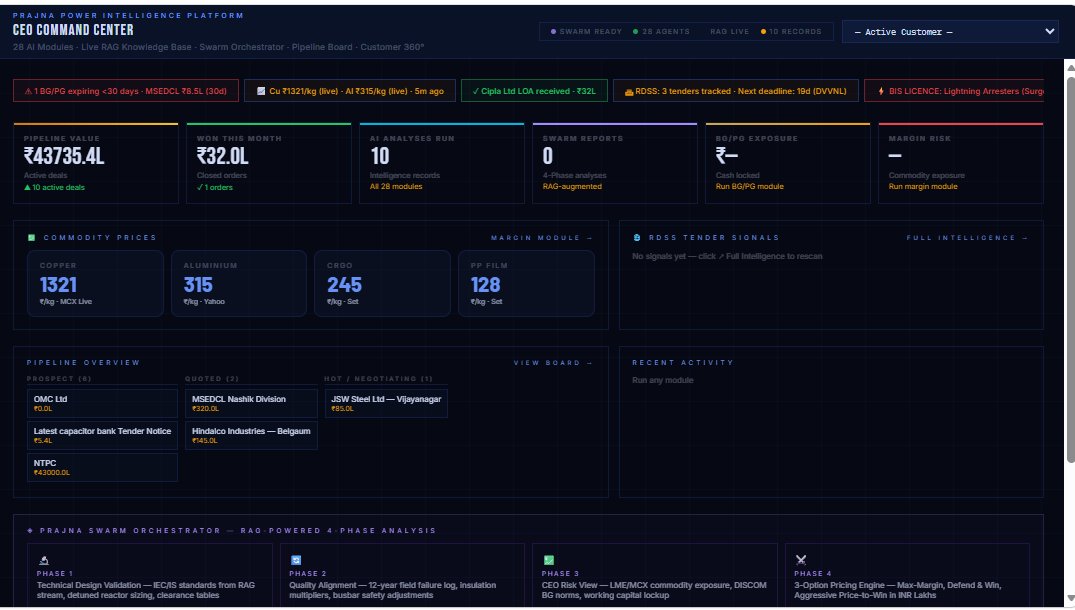Viewport: 1075px width, 610px height.
Task: Open the Active Customer dropdown
Action: click(950, 32)
